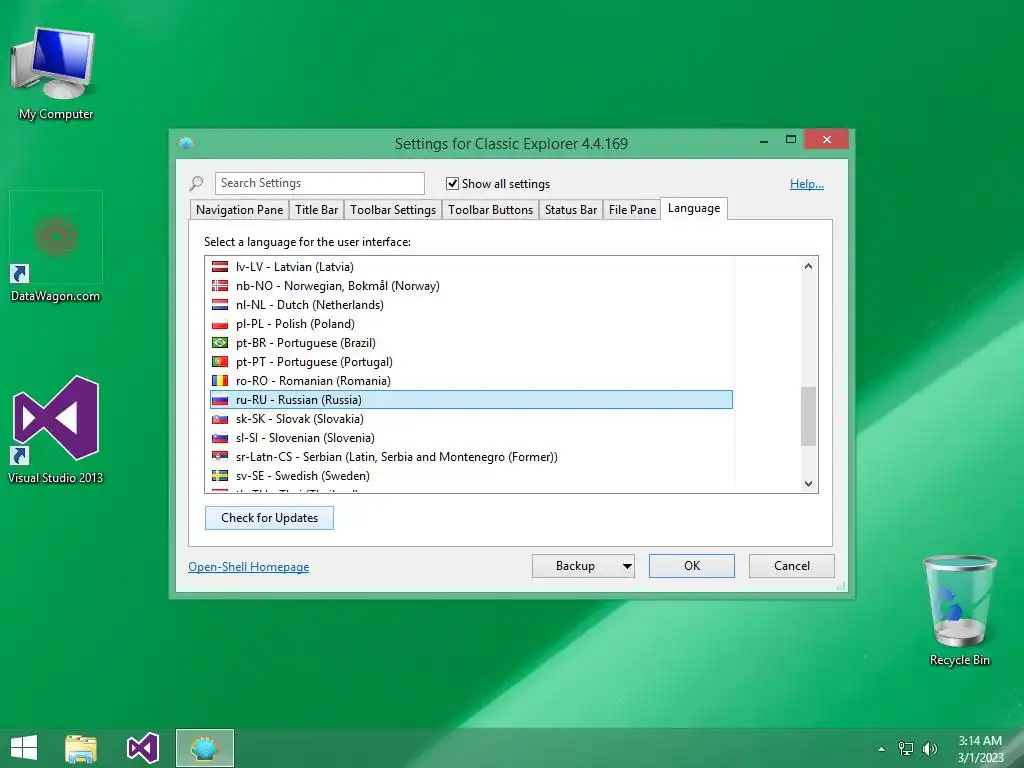The height and width of the screenshot is (768, 1024).
Task: Click the Russian flag icon
Action: click(220, 400)
